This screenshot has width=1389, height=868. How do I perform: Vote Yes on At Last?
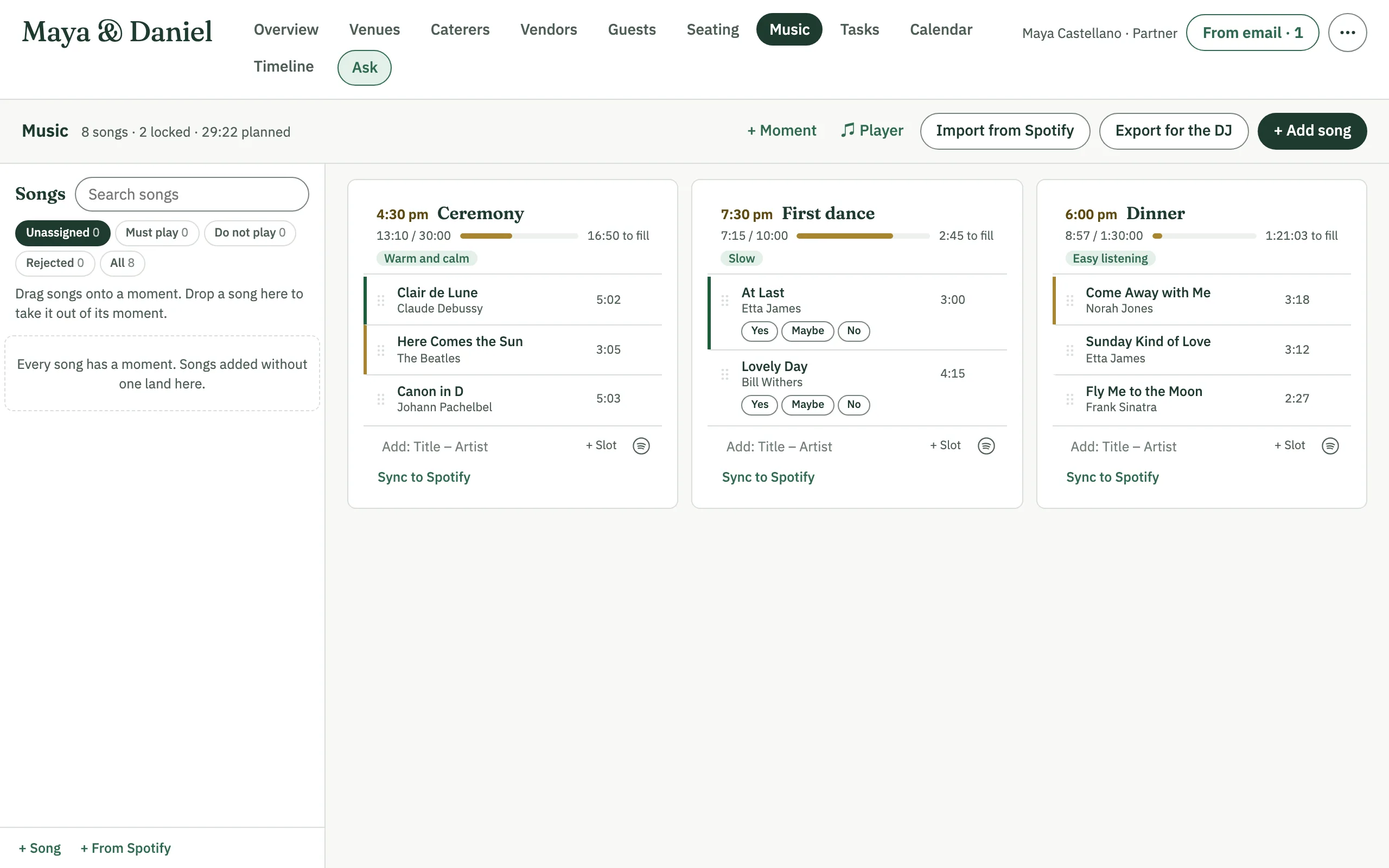pyautogui.click(x=760, y=331)
